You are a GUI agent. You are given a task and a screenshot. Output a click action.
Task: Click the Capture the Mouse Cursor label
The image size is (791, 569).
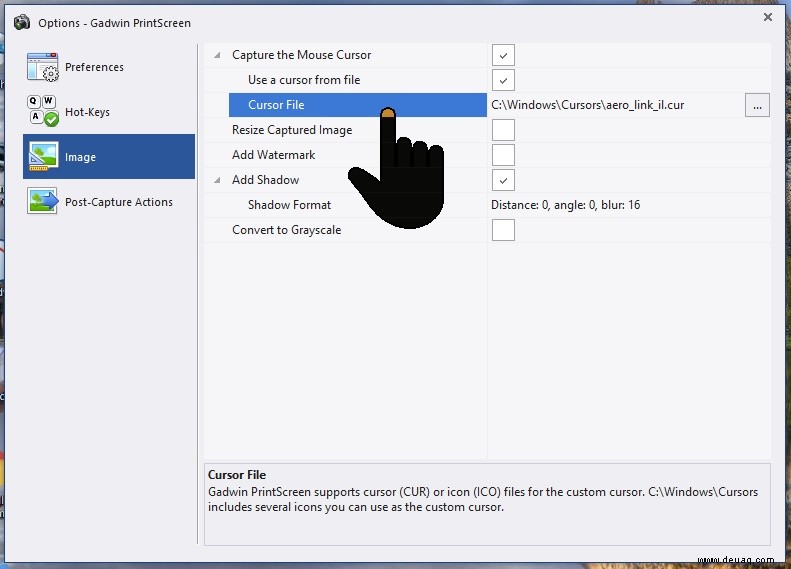(x=301, y=55)
